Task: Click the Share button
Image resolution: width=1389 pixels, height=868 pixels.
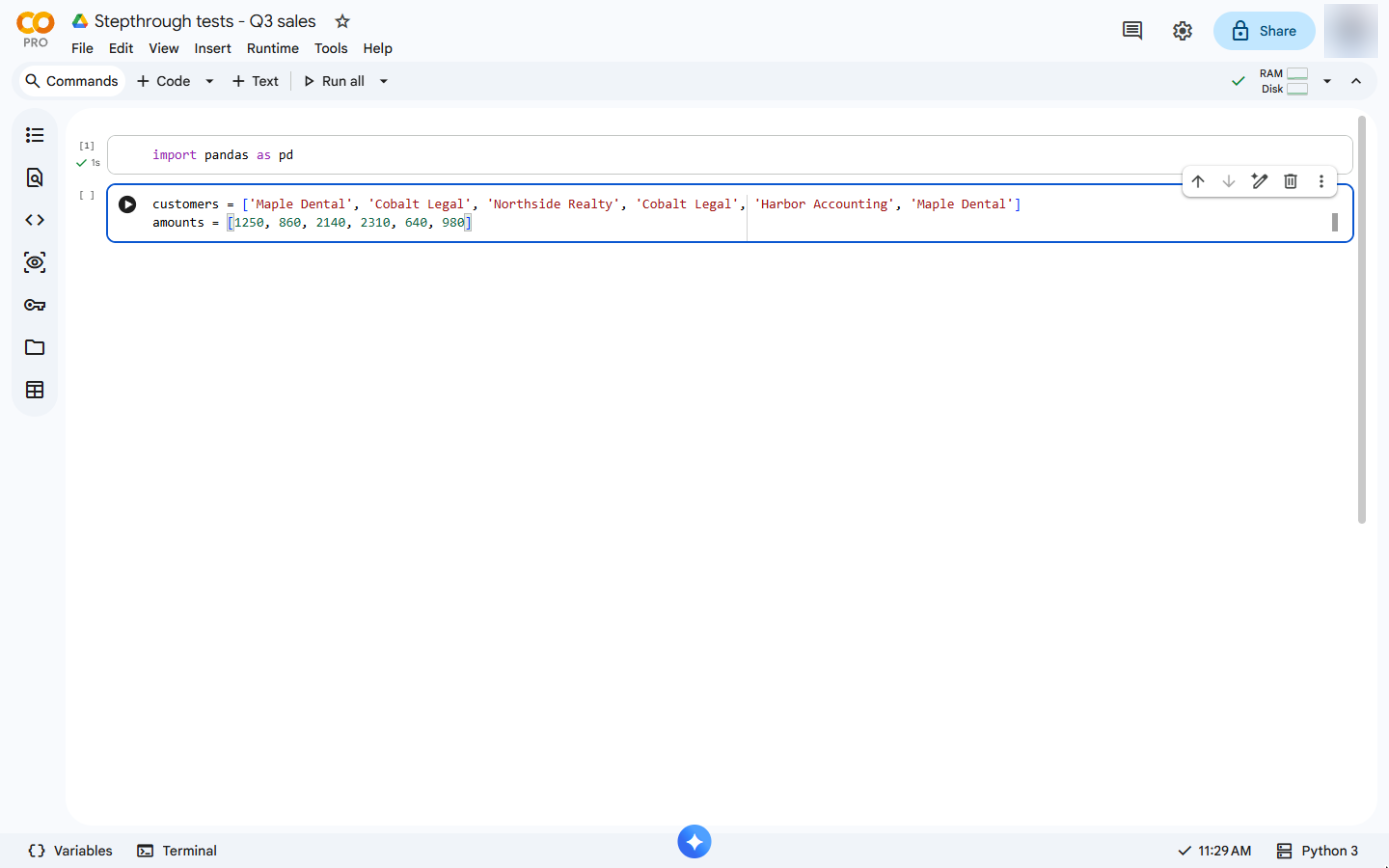Action: (x=1264, y=31)
